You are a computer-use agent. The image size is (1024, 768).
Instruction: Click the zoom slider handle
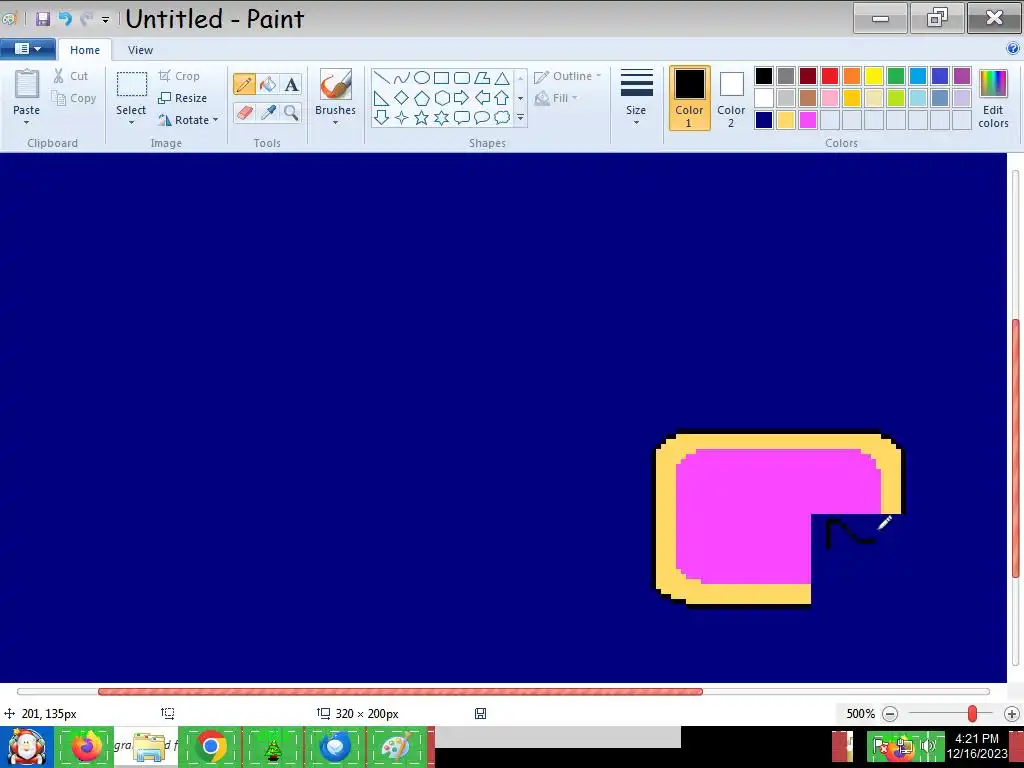[972, 714]
